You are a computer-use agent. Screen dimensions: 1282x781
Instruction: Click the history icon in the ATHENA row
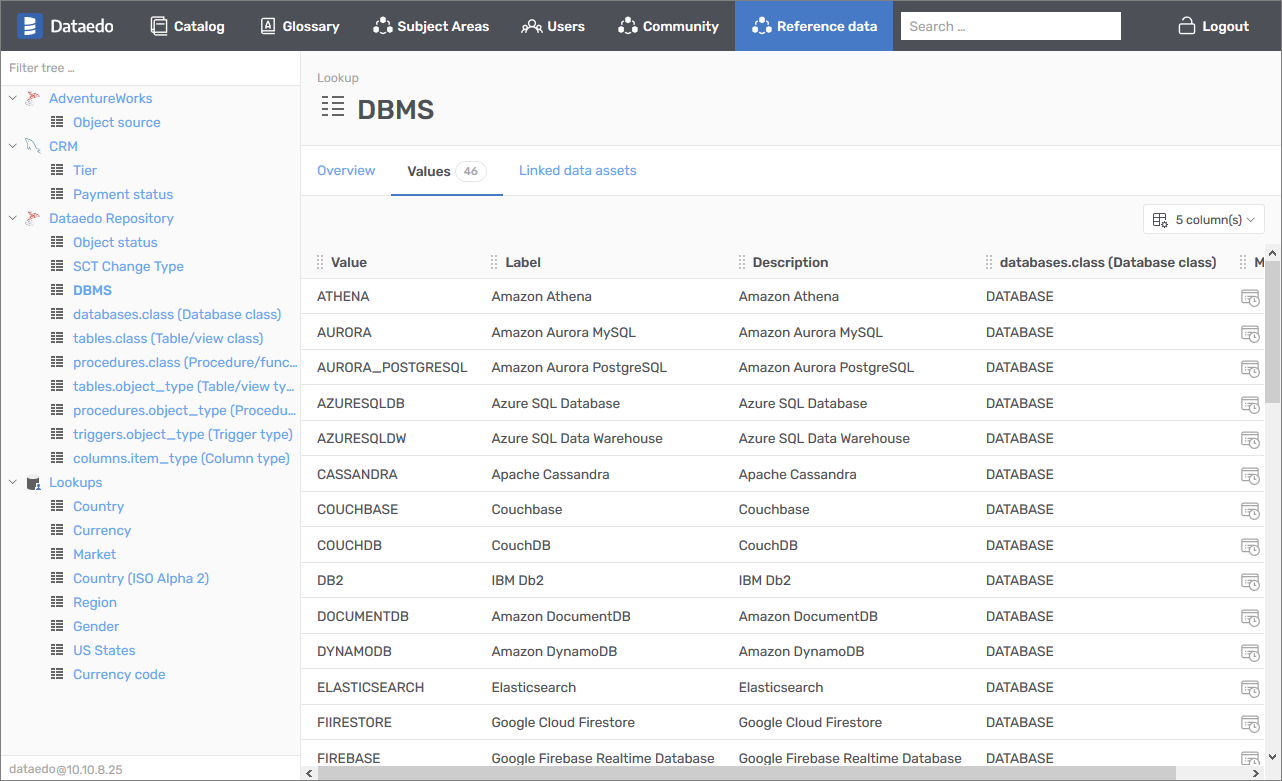point(1249,297)
